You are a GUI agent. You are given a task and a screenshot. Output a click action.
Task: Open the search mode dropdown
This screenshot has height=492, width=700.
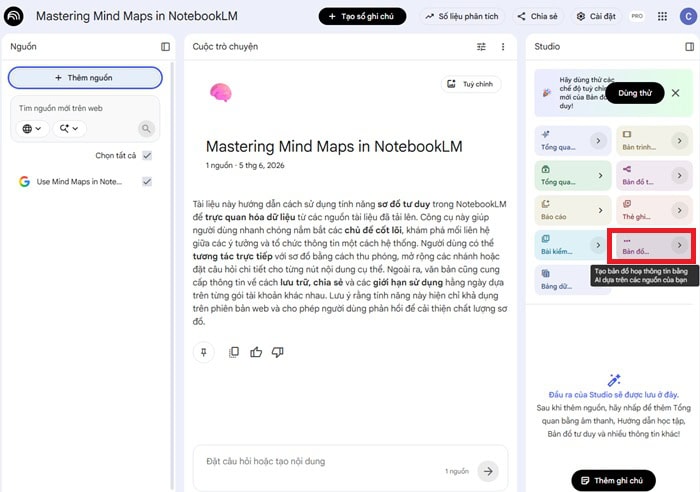[x=69, y=129]
